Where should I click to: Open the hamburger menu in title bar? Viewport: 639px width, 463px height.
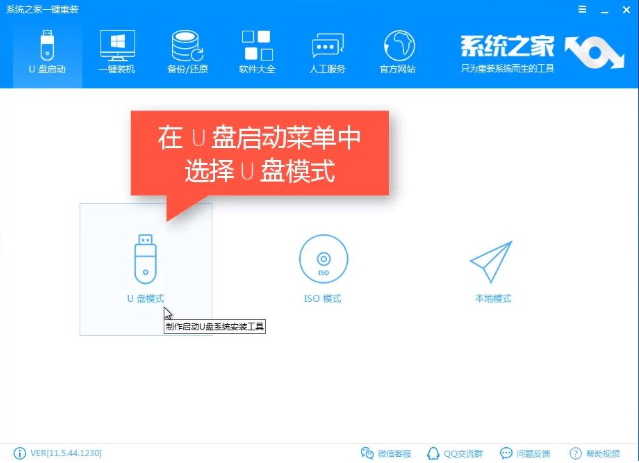(582, 9)
